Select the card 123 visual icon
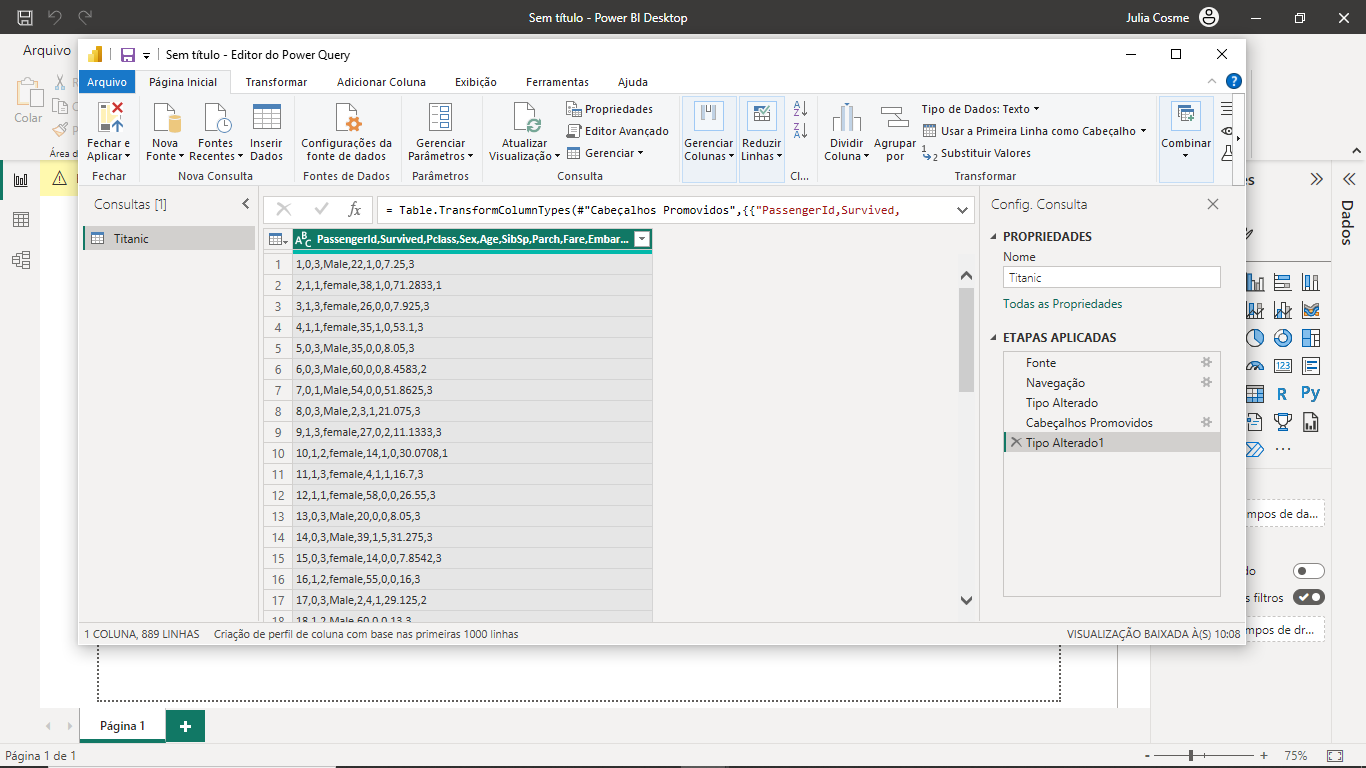Viewport: 1366px width, 768px height. pyautogui.click(x=1282, y=366)
